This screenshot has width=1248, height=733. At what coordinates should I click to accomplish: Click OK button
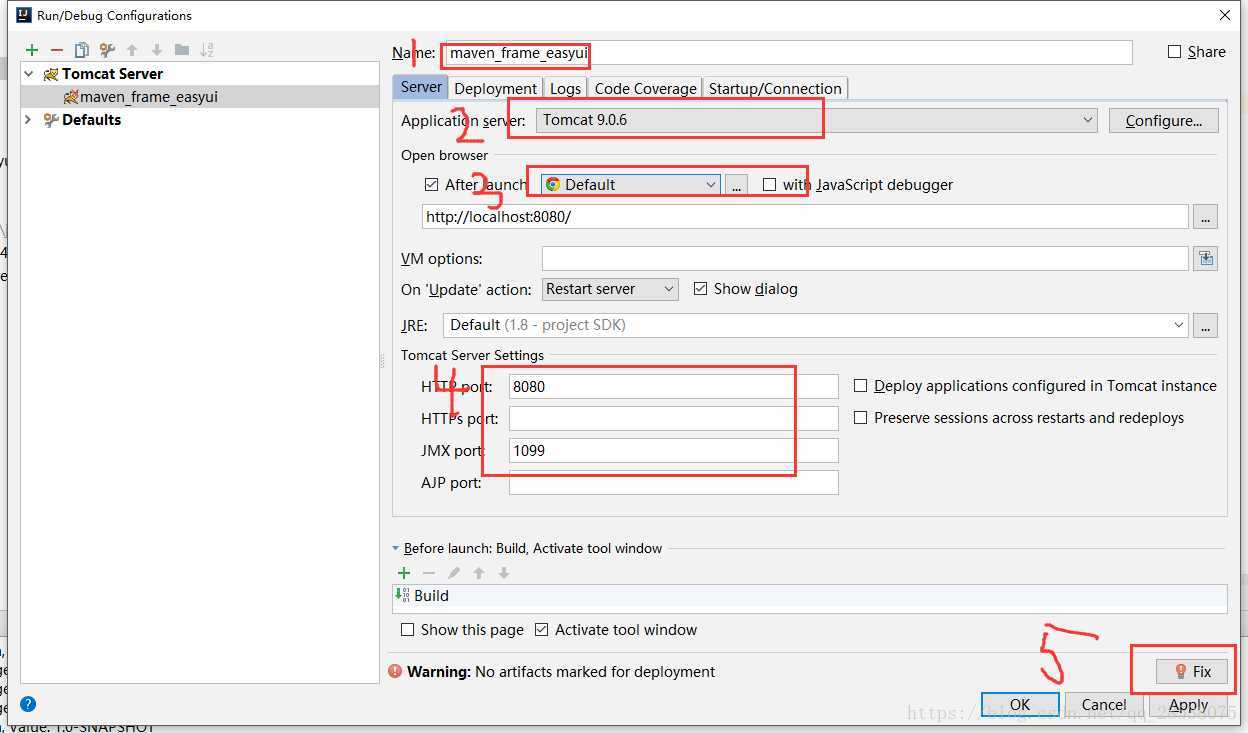pos(1020,704)
